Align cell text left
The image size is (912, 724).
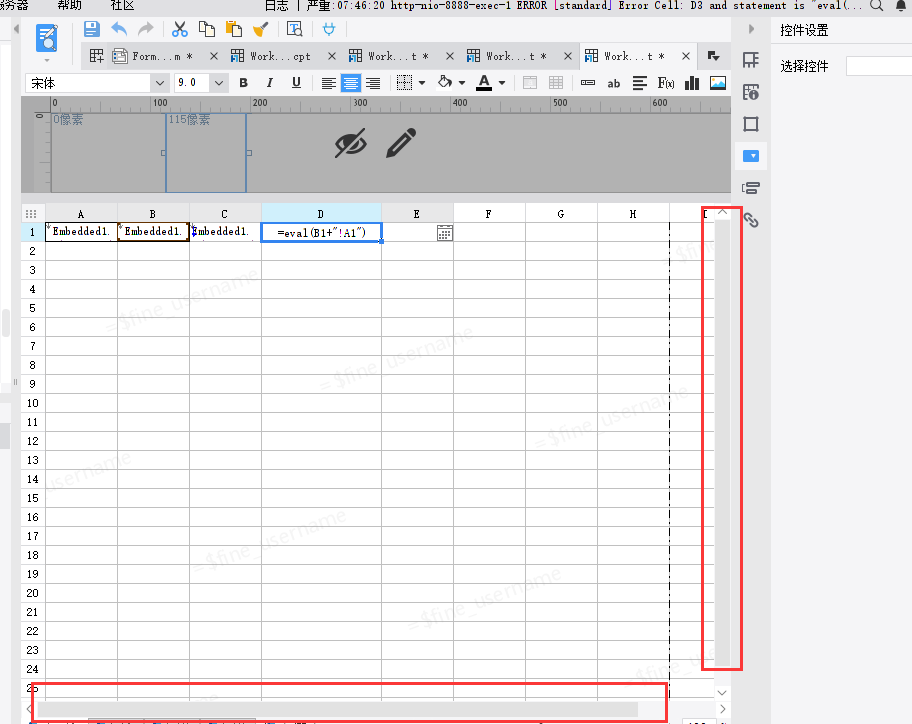point(329,84)
